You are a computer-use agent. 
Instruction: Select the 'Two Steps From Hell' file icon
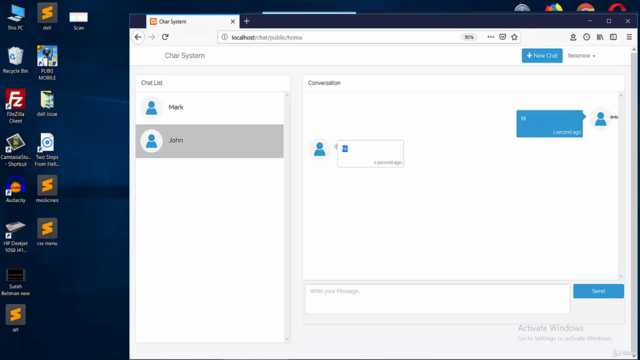[x=47, y=150]
